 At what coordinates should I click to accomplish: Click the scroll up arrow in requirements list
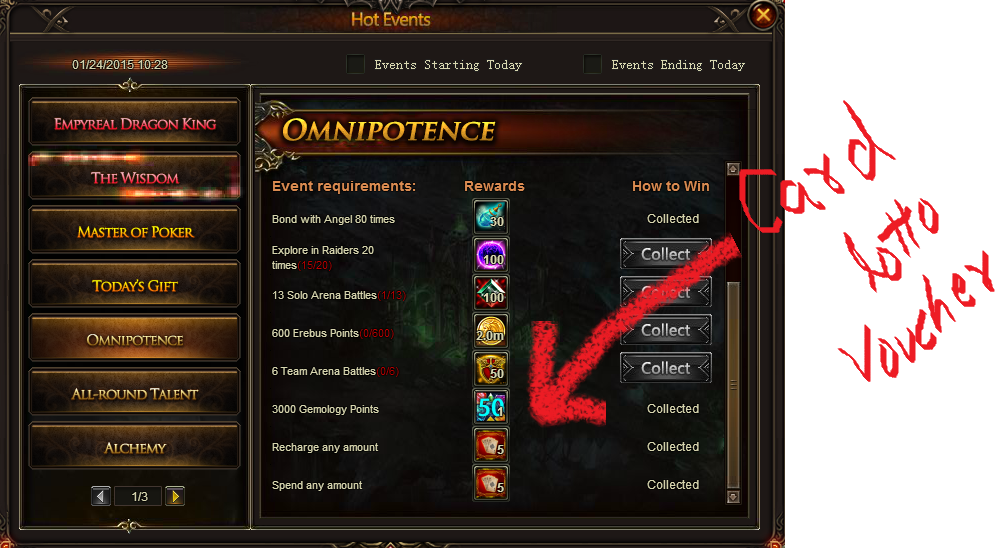tap(733, 169)
